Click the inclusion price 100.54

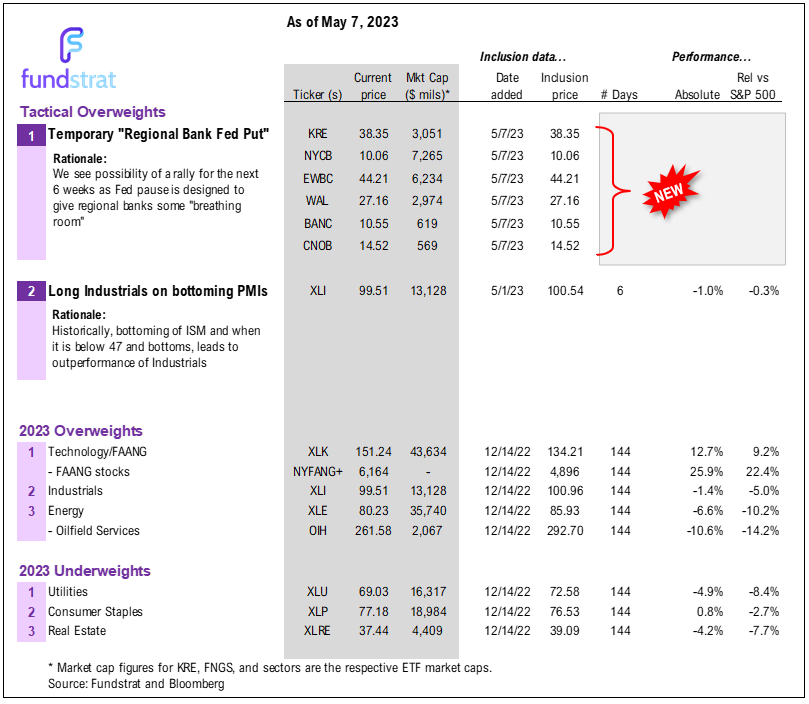(x=565, y=291)
